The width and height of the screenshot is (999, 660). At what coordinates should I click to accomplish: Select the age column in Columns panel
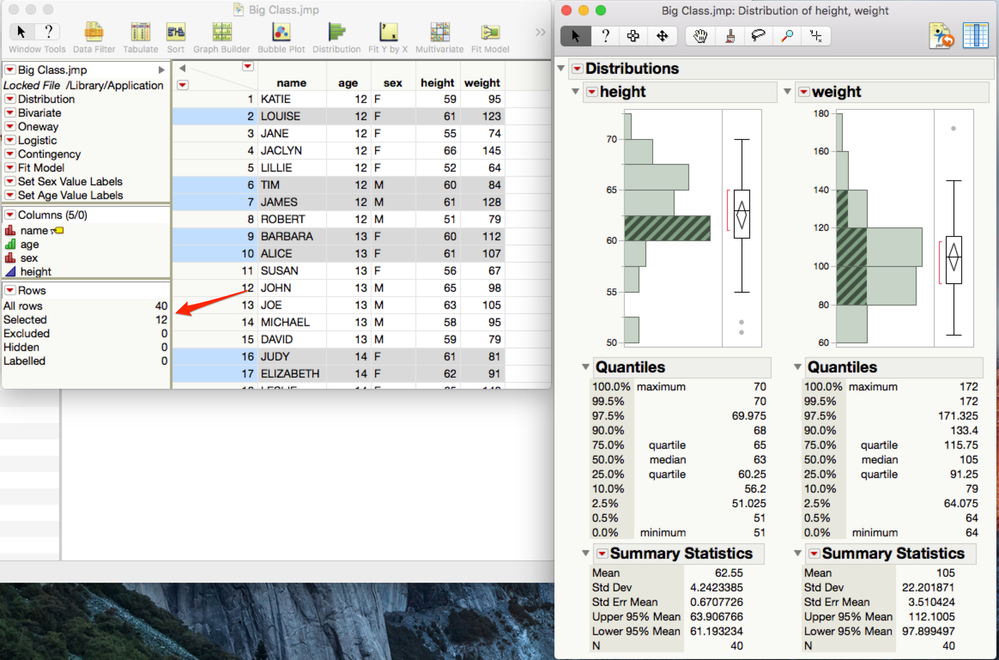click(29, 245)
